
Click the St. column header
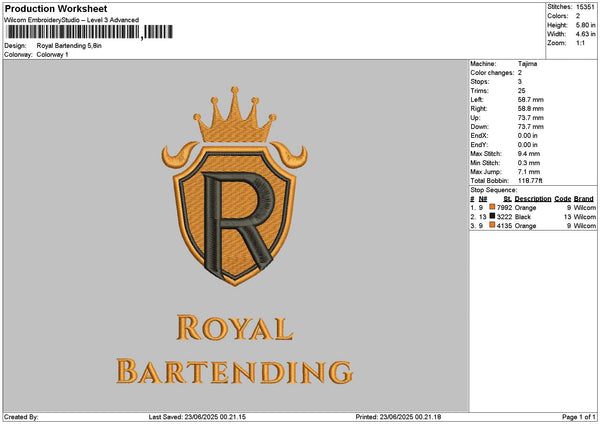[508, 198]
